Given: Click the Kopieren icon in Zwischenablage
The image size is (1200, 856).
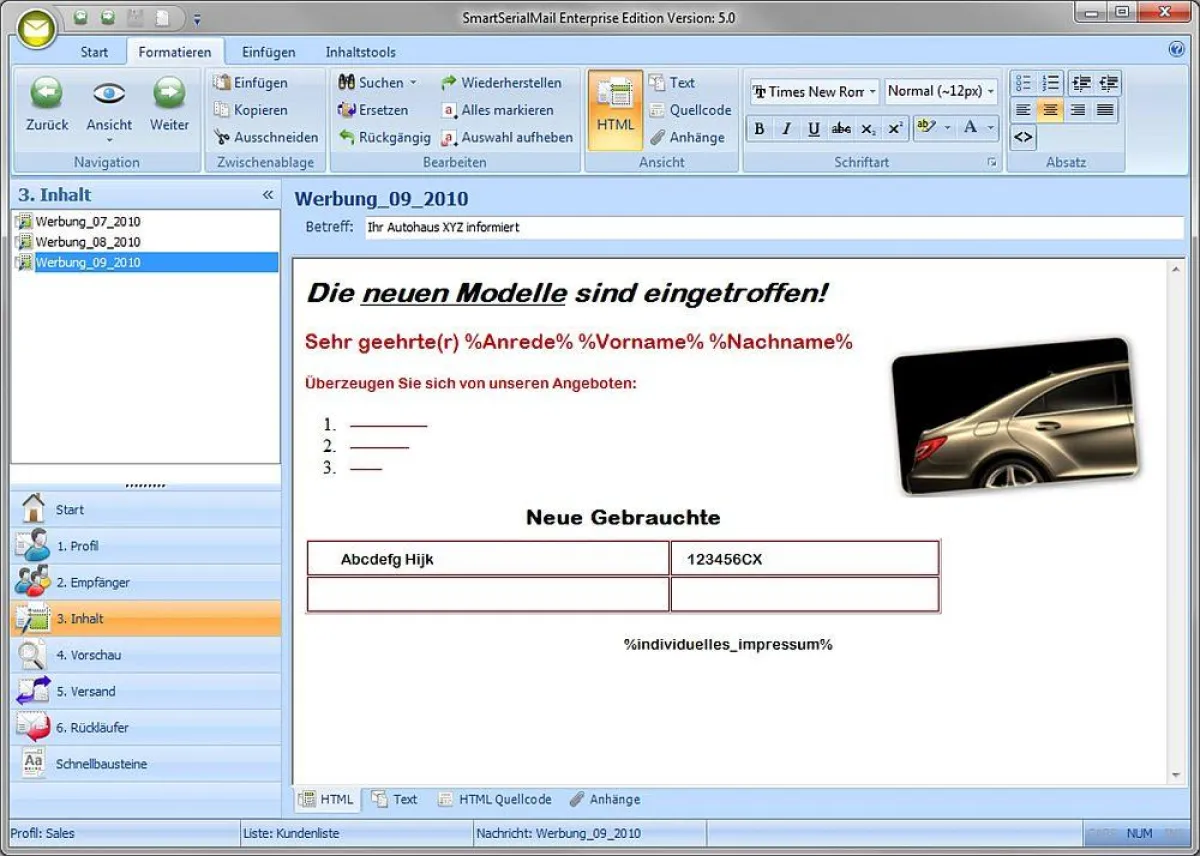Looking at the screenshot, I should (224, 110).
